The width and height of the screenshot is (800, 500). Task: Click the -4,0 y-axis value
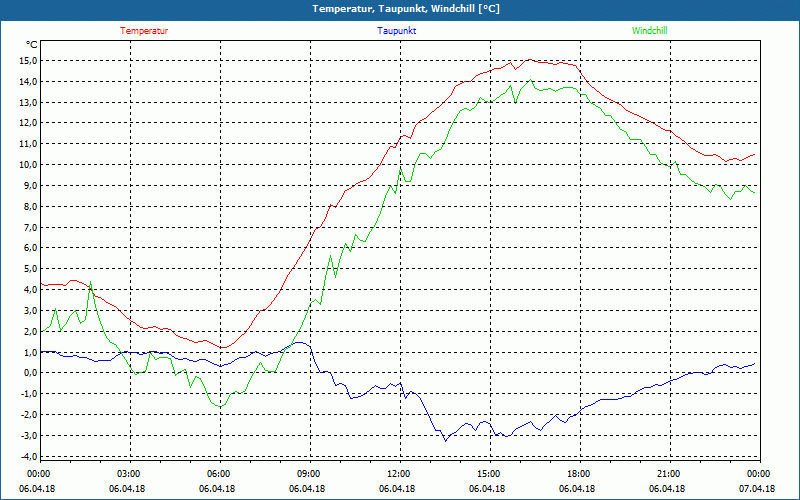pos(29,456)
